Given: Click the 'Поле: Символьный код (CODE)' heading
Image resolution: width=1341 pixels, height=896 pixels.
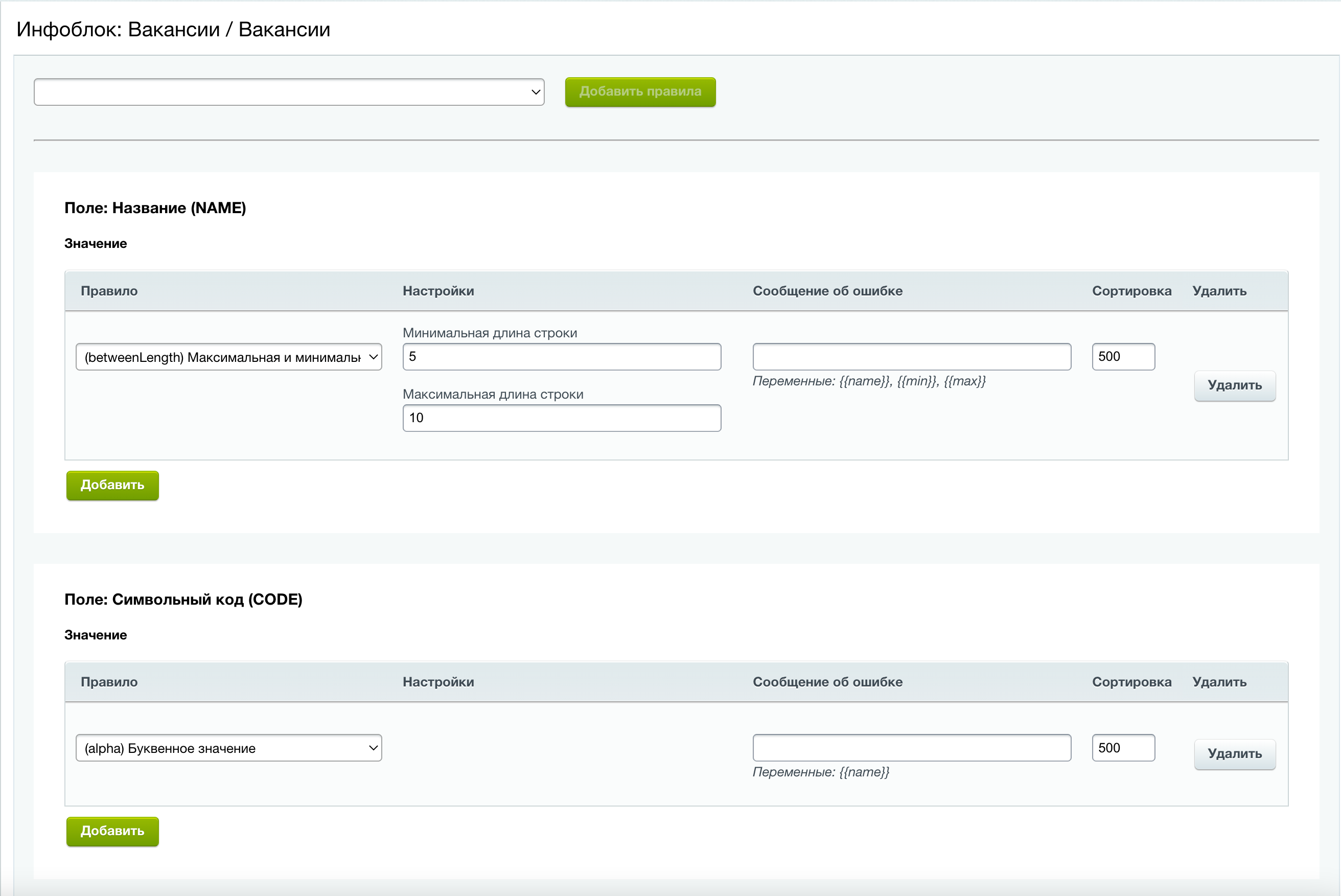Looking at the screenshot, I should (x=183, y=600).
